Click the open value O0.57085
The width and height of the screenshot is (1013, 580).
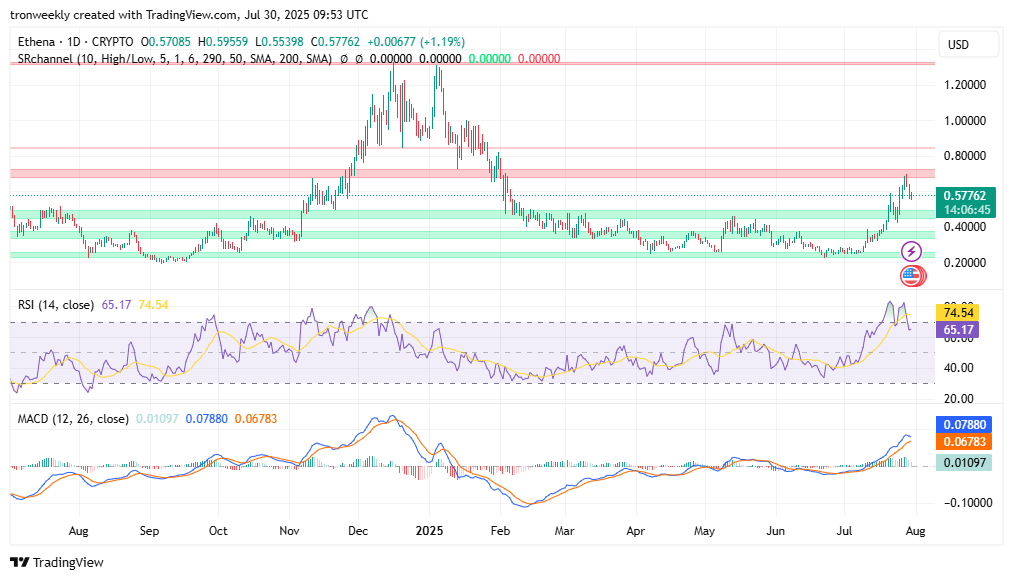coord(166,42)
